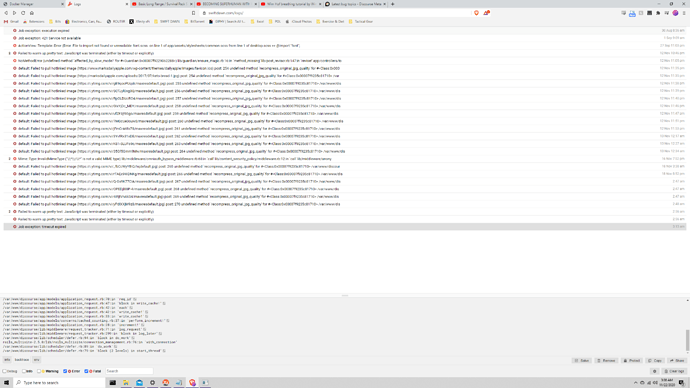Open the Brave Shields lion icon

[476, 13]
